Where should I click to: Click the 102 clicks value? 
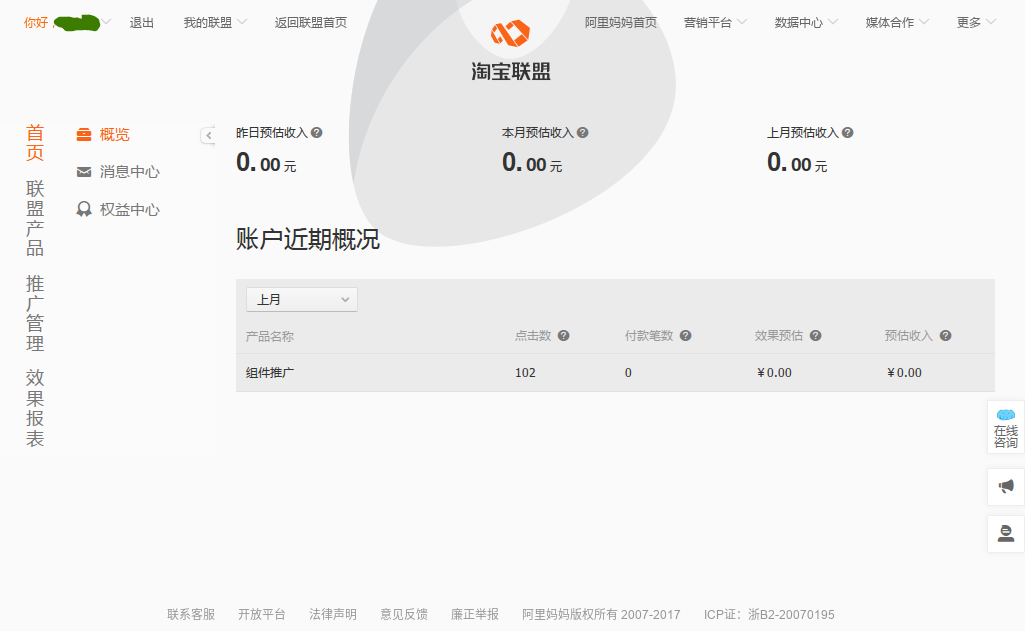pos(525,373)
